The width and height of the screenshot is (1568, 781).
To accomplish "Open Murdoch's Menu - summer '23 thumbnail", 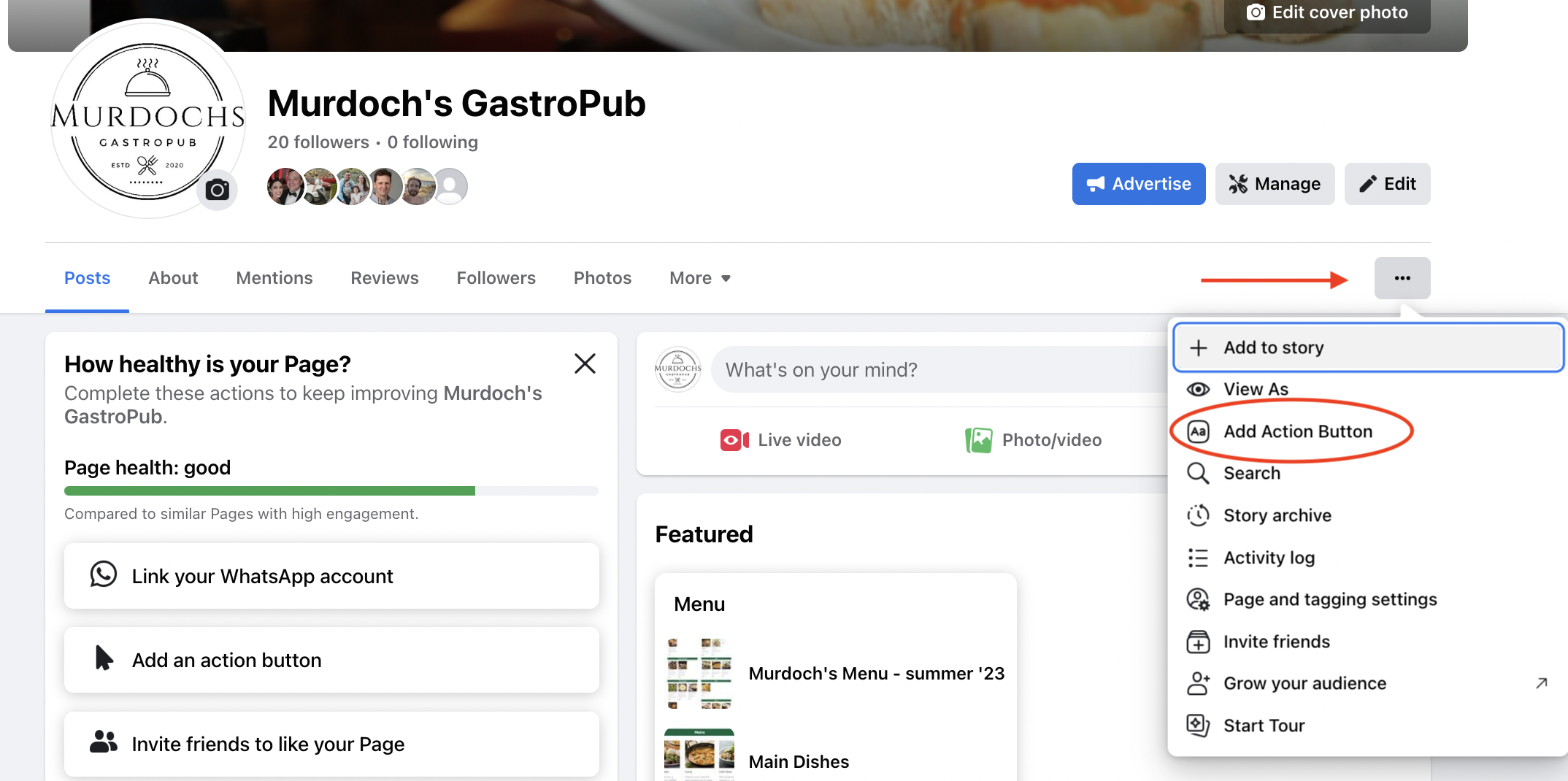I will tap(699, 673).
